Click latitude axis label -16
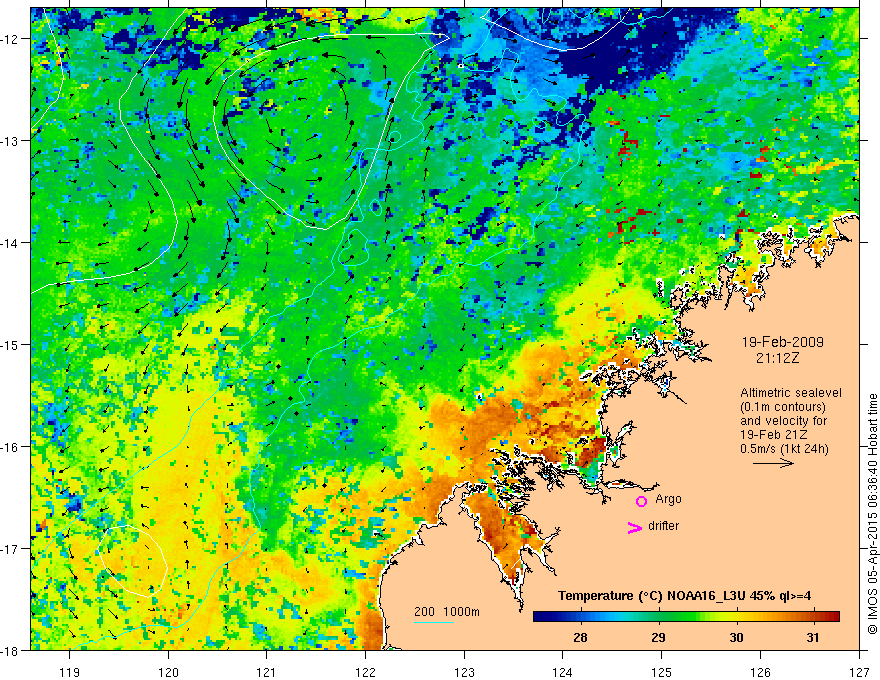This screenshot has width=880, height=680. click(x=10, y=447)
